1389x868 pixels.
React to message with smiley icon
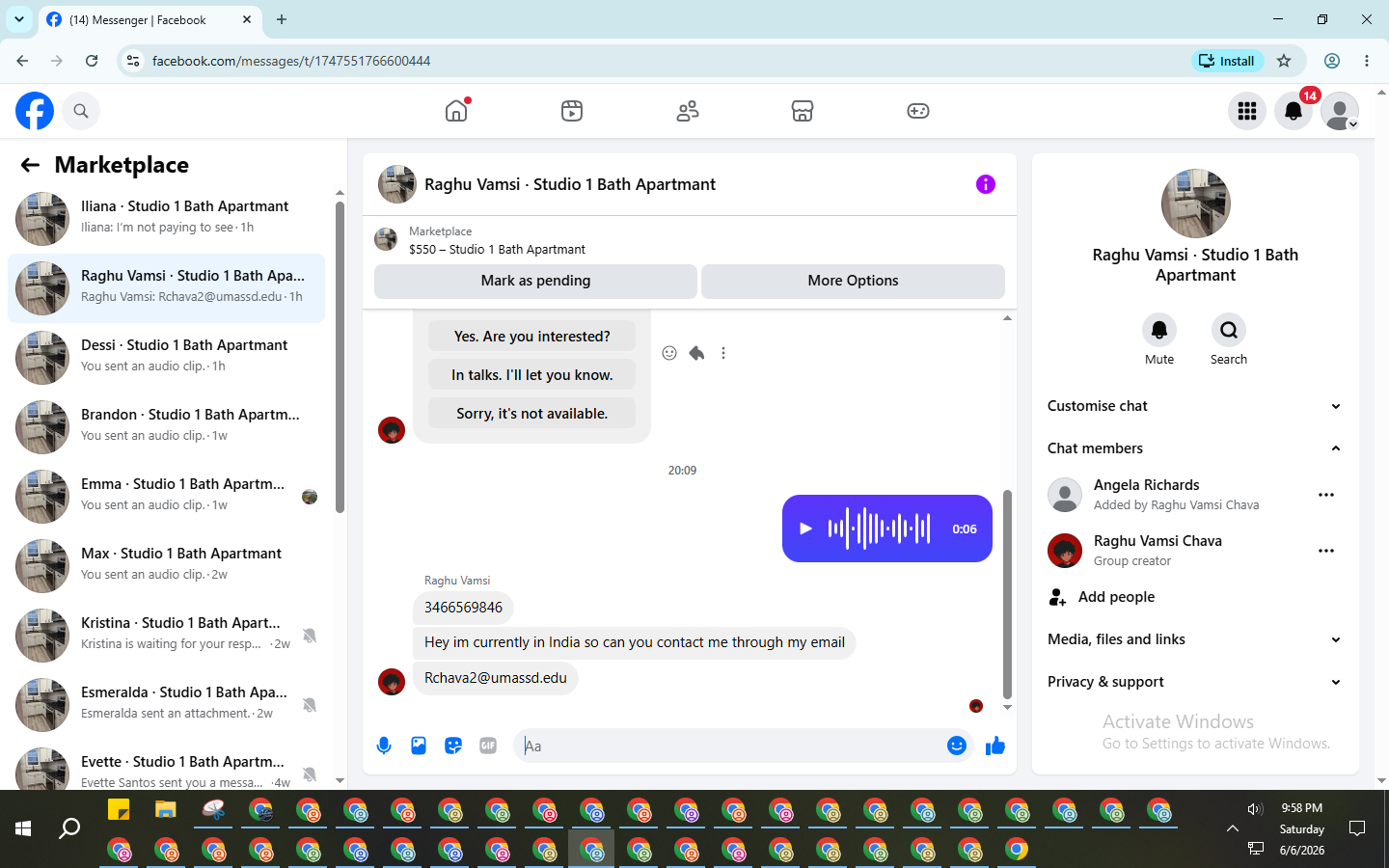coord(669,353)
